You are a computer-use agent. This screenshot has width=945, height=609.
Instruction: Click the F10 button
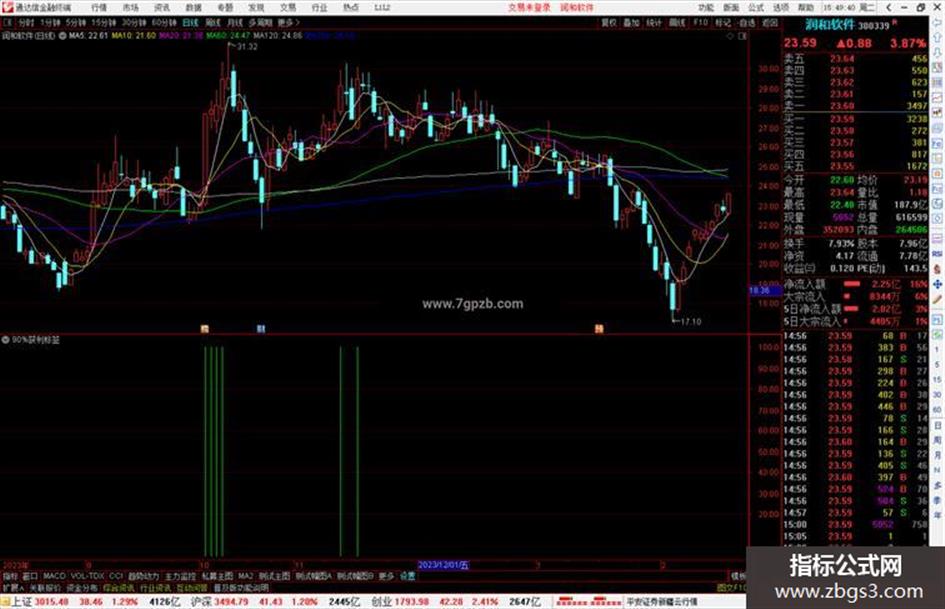pyautogui.click(x=700, y=23)
